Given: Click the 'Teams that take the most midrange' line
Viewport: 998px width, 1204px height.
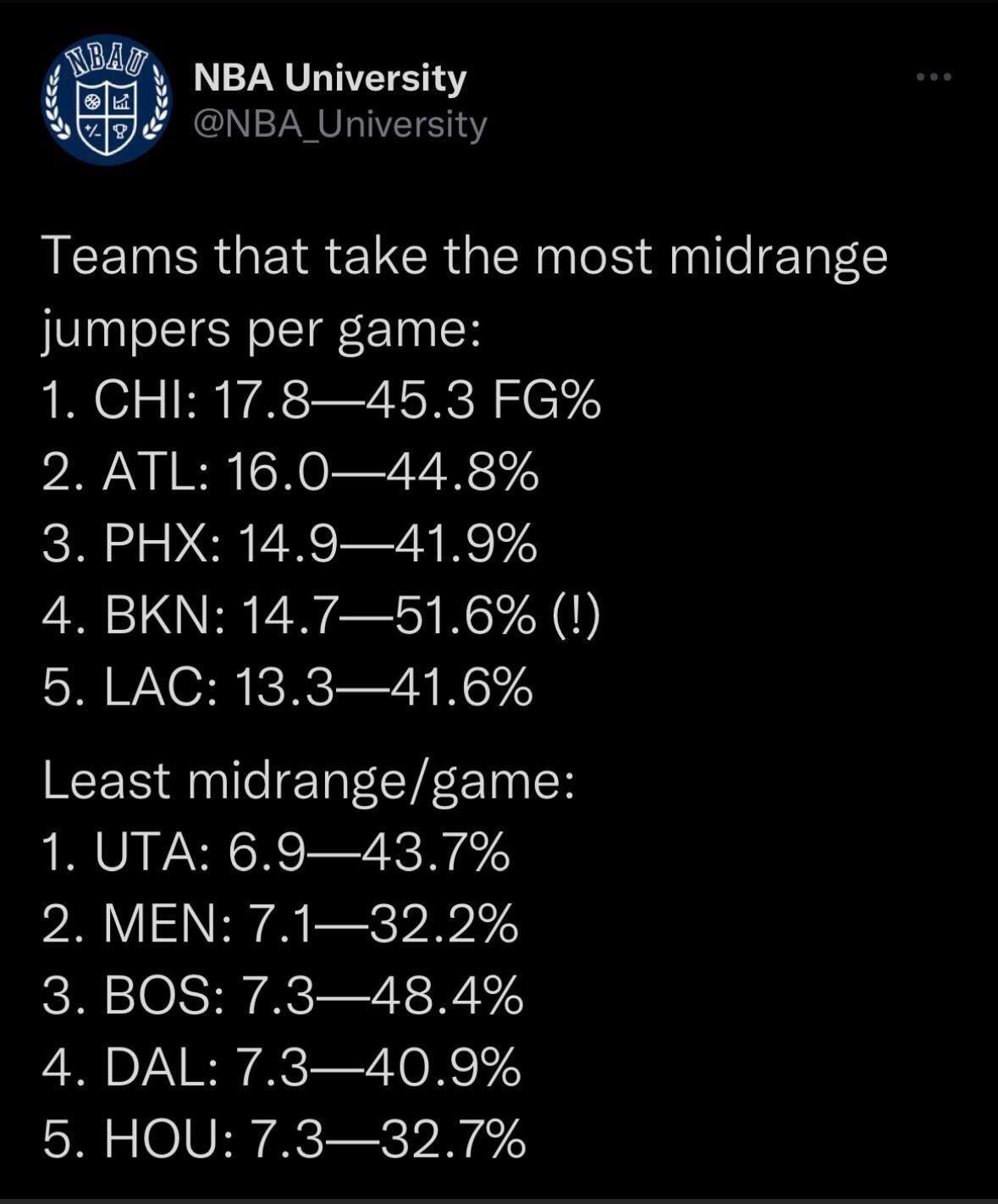Looking at the screenshot, I should click(465, 256).
